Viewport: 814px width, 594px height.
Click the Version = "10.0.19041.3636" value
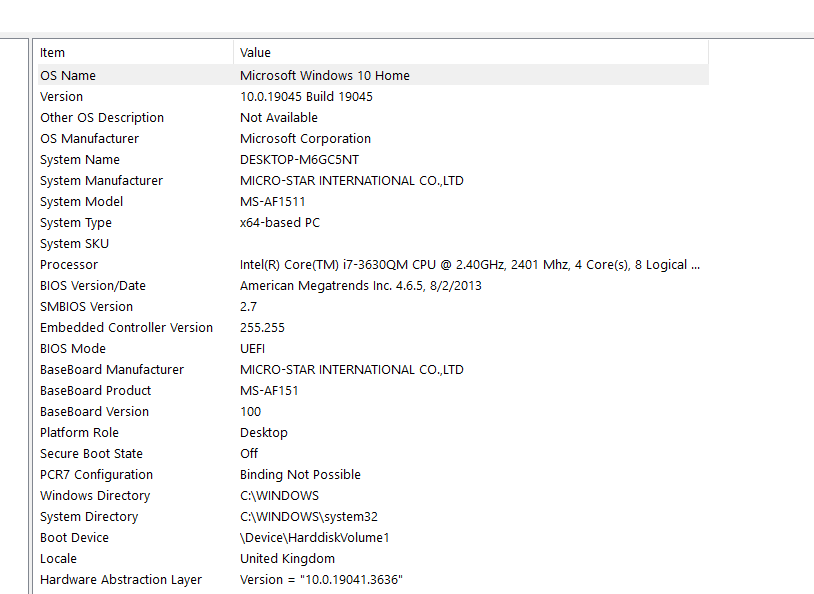(x=321, y=579)
